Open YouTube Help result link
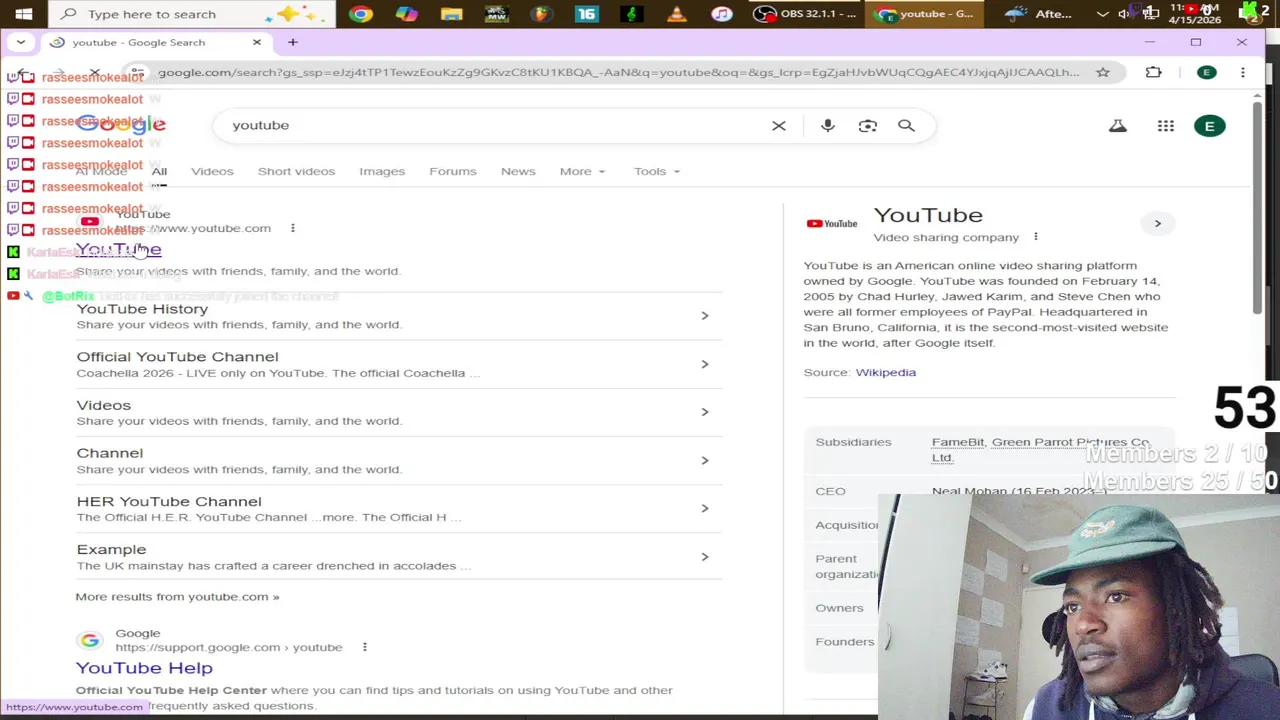 [x=144, y=668]
